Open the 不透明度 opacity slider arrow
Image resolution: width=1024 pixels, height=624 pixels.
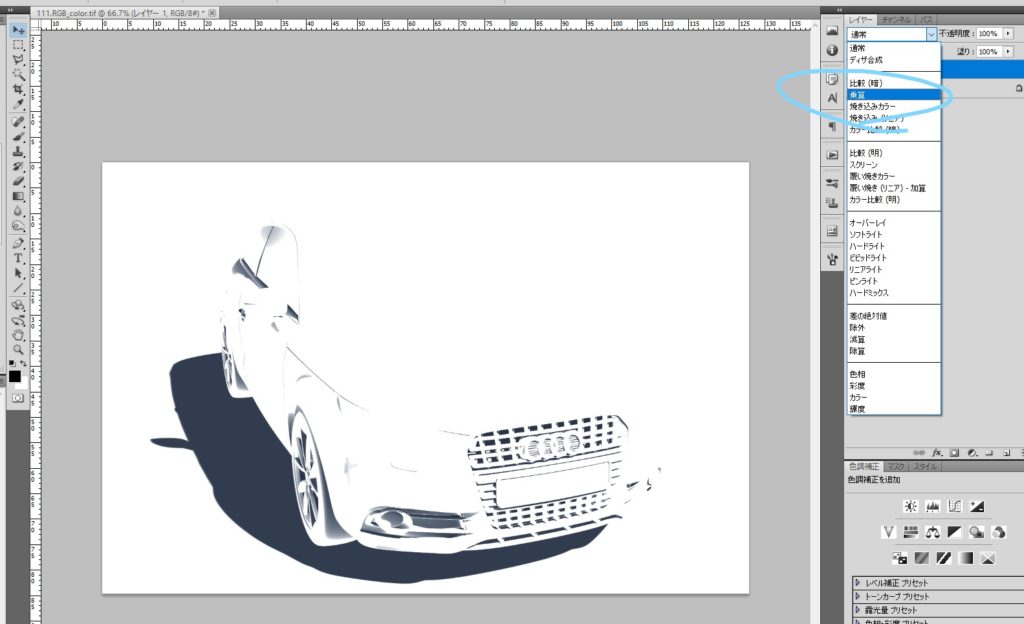[1008, 34]
